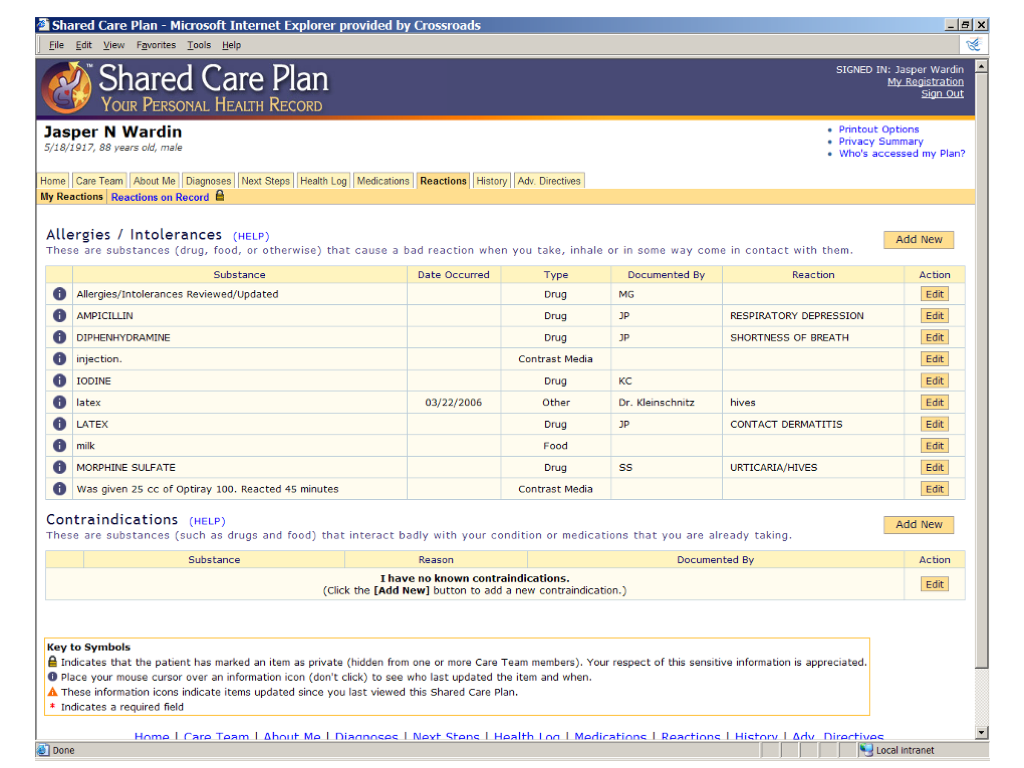1024x768 pixels.
Task: Open the Edit menu
Action: pos(84,45)
